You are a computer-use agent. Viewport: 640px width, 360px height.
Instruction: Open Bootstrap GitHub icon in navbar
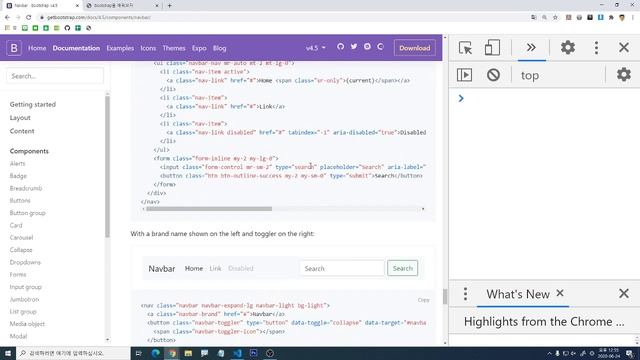point(340,47)
